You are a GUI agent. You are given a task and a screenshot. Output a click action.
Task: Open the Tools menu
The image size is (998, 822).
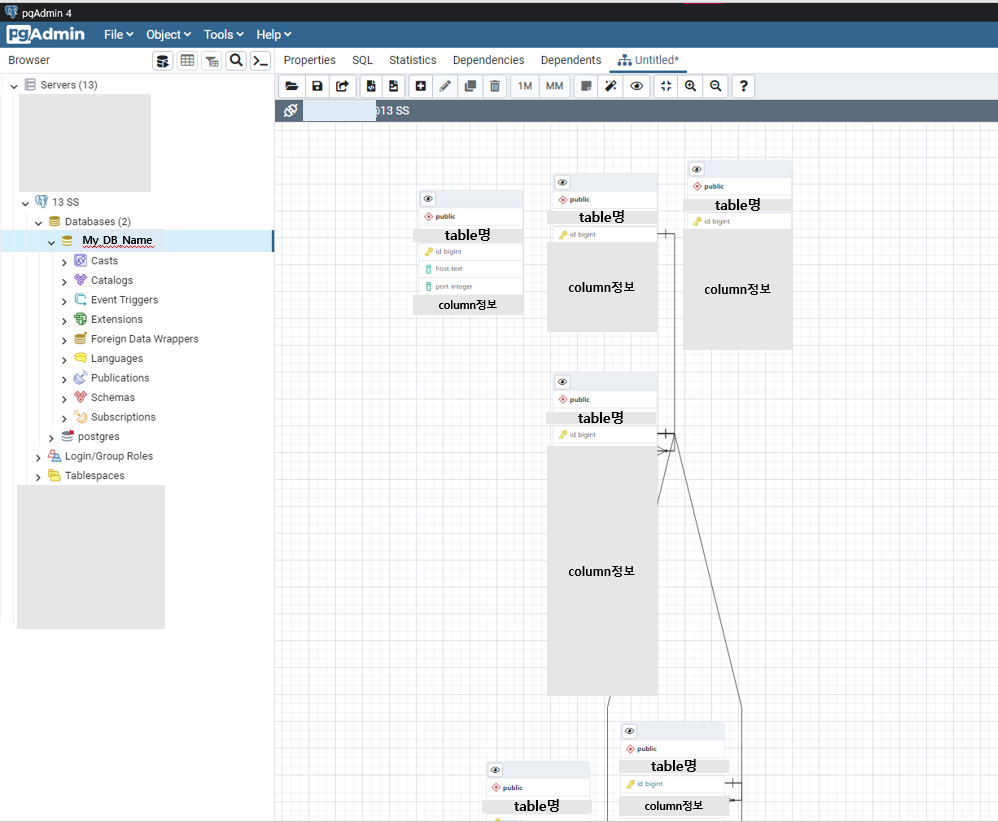coord(222,34)
